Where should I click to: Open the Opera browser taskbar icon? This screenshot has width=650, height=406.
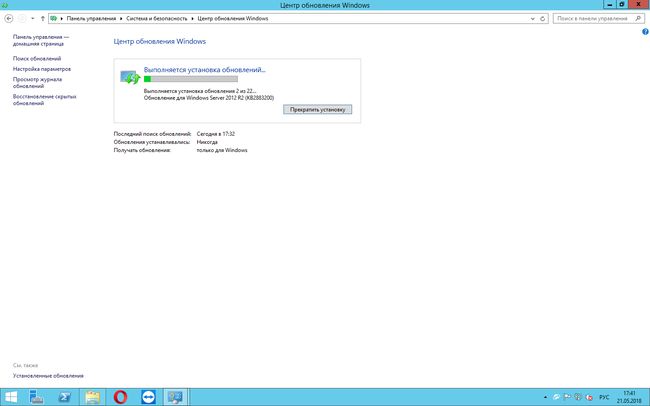tap(120, 397)
